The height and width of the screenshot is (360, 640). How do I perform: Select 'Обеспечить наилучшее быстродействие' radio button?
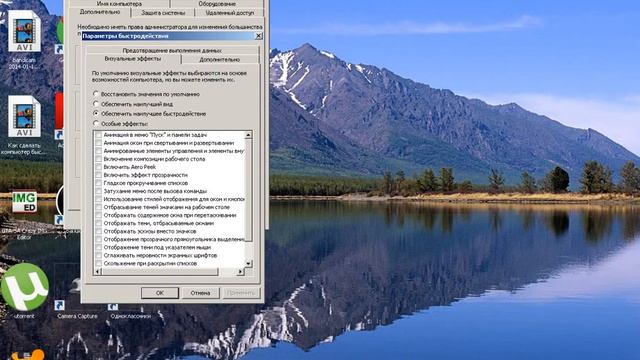pos(96,113)
